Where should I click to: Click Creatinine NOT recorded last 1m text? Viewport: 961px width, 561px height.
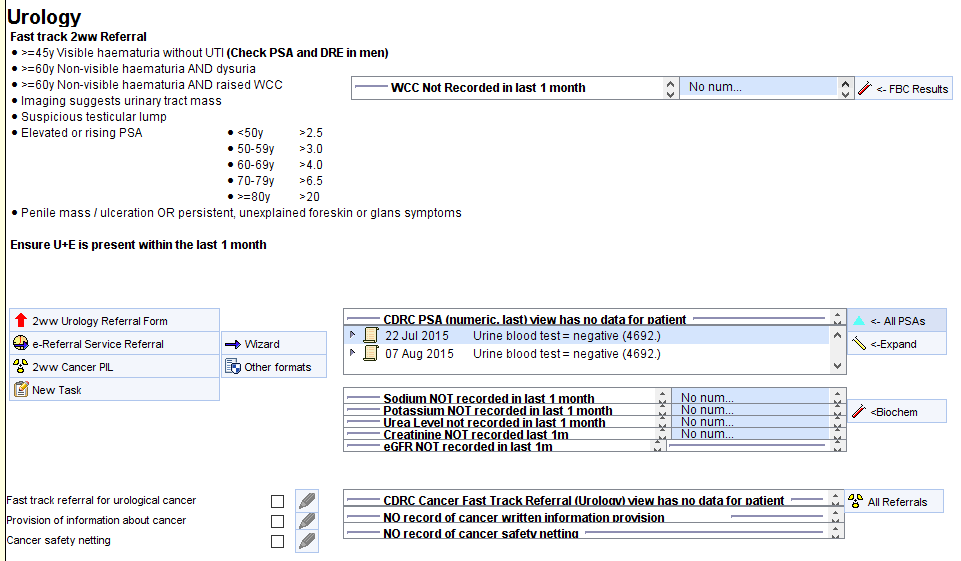(476, 435)
